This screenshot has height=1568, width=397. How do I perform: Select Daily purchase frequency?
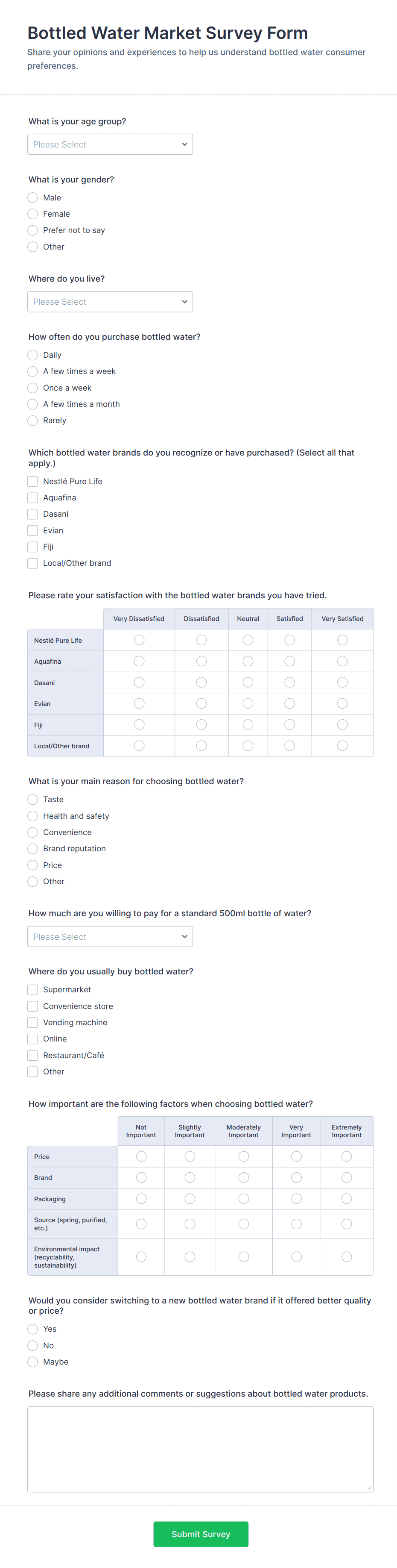point(33,356)
